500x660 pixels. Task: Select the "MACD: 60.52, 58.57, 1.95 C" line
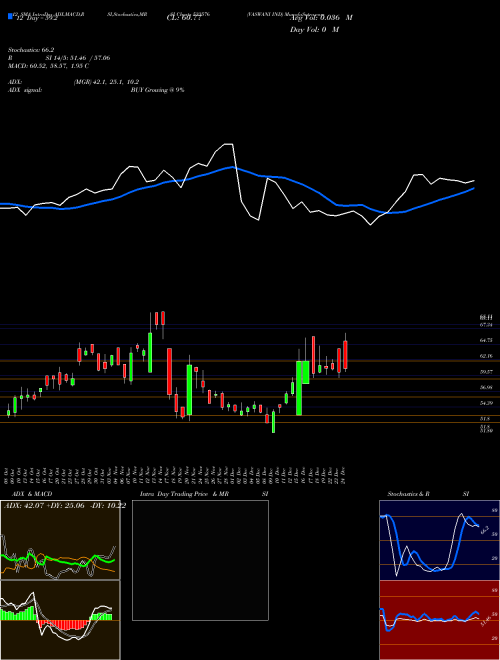[x=48, y=66]
